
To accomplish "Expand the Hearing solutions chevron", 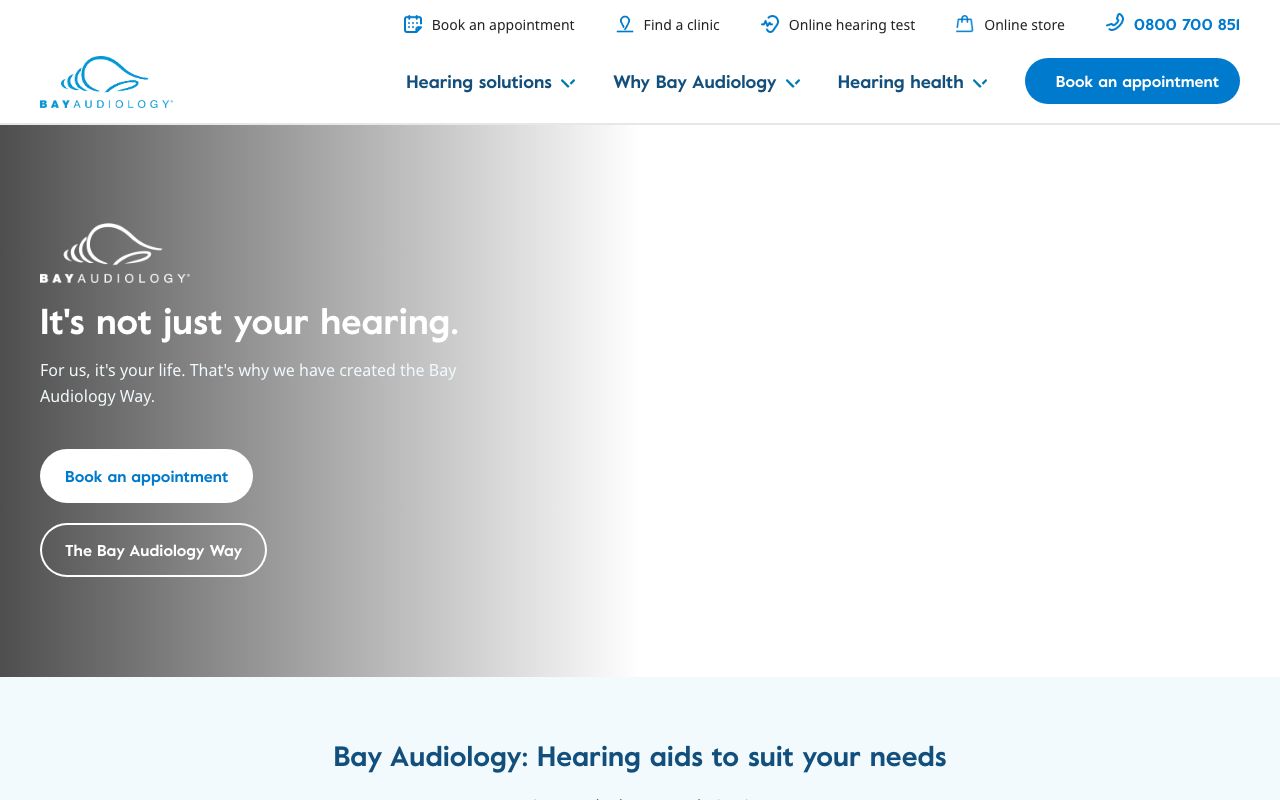I will point(568,83).
